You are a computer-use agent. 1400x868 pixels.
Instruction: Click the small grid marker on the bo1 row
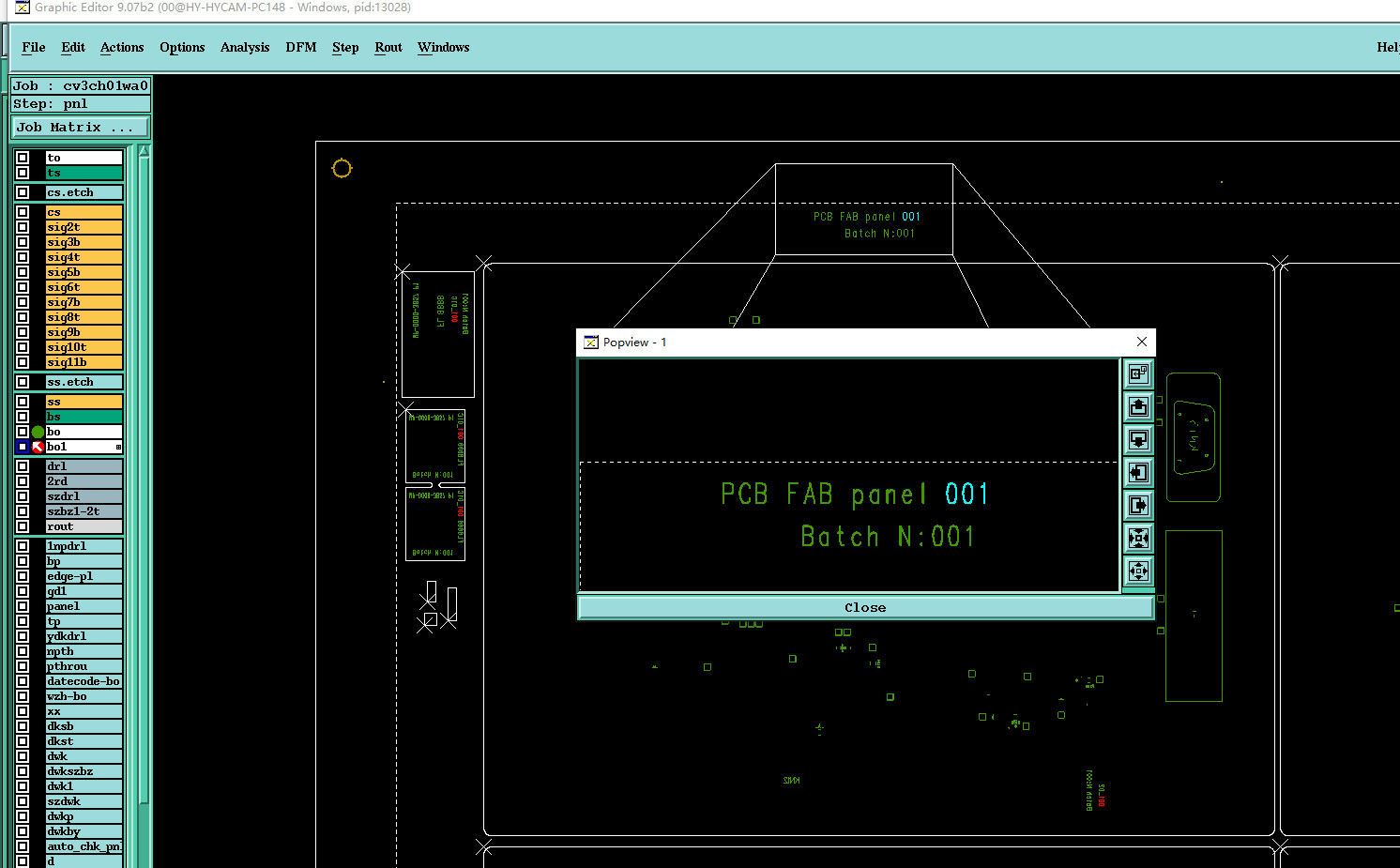pos(118,448)
